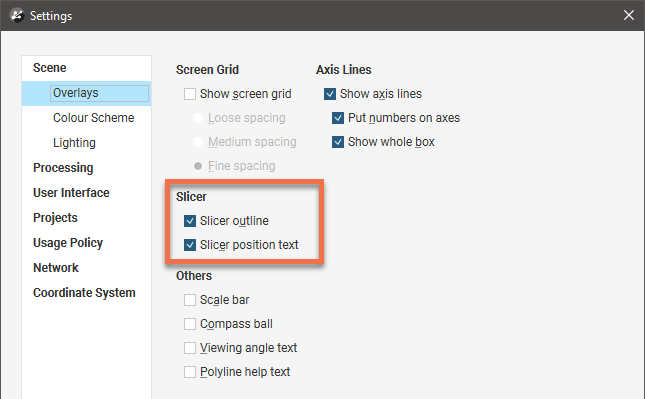Toggle Slicer position text checkbox
Viewport: 645px width, 399px height.
[190, 245]
